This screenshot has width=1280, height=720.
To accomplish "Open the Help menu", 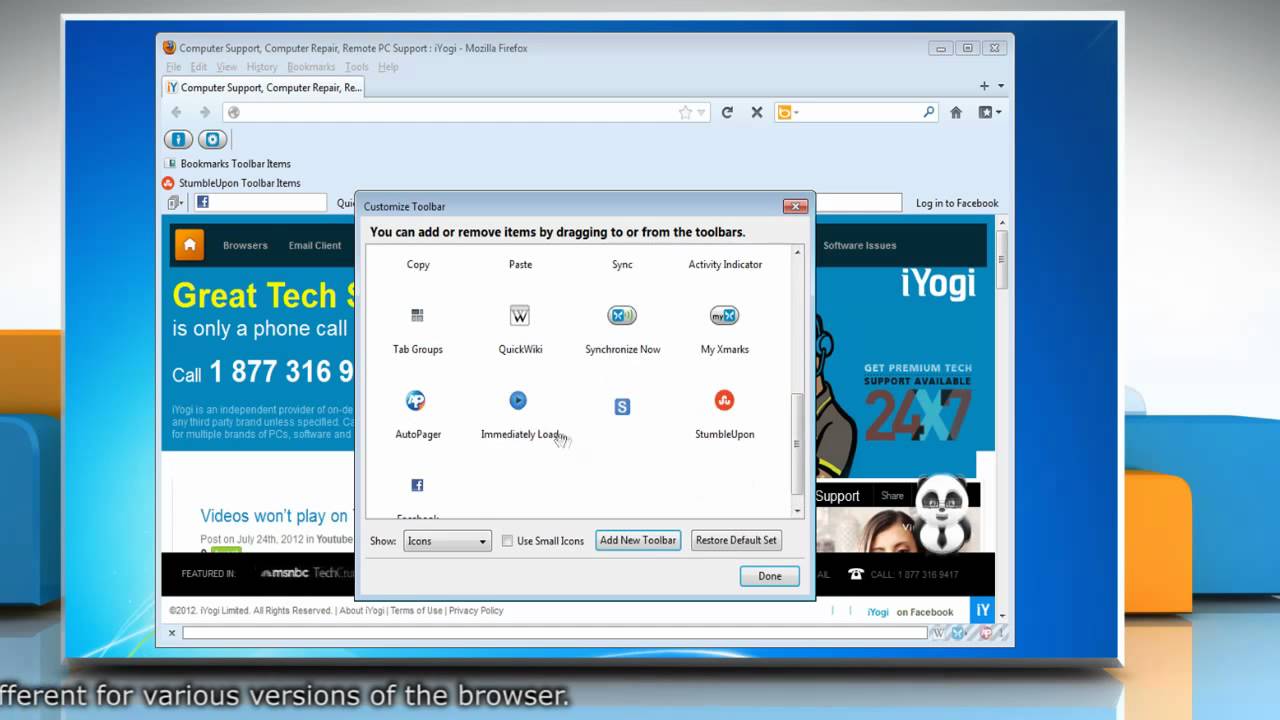I will [x=388, y=67].
